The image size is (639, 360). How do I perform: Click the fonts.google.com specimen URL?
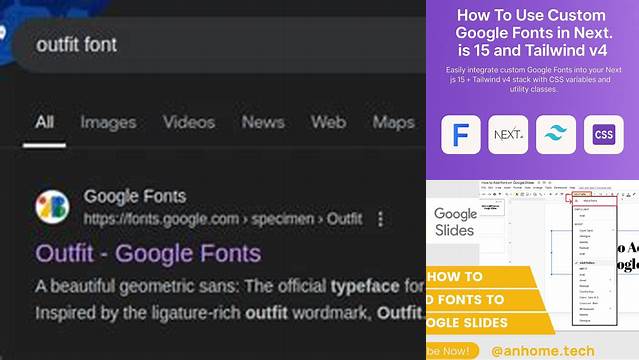click(223, 219)
